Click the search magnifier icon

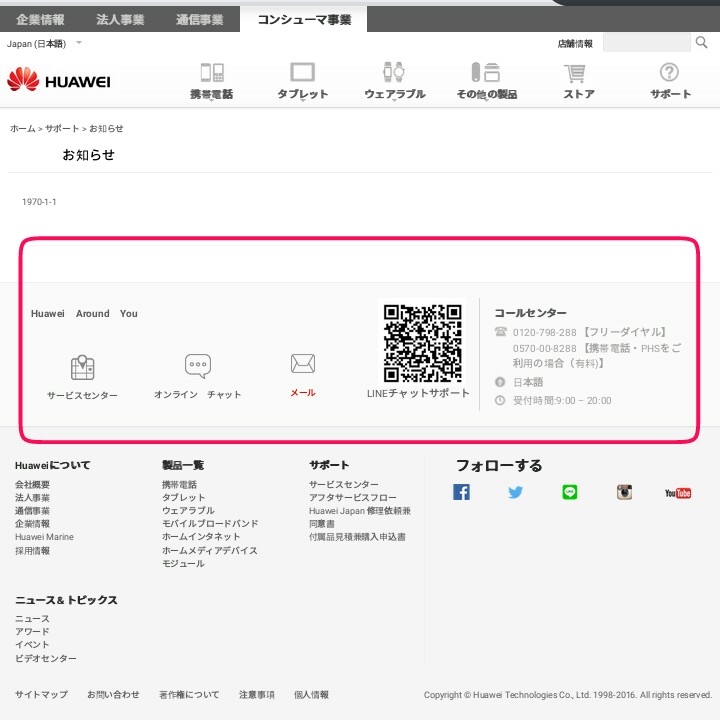coord(701,43)
